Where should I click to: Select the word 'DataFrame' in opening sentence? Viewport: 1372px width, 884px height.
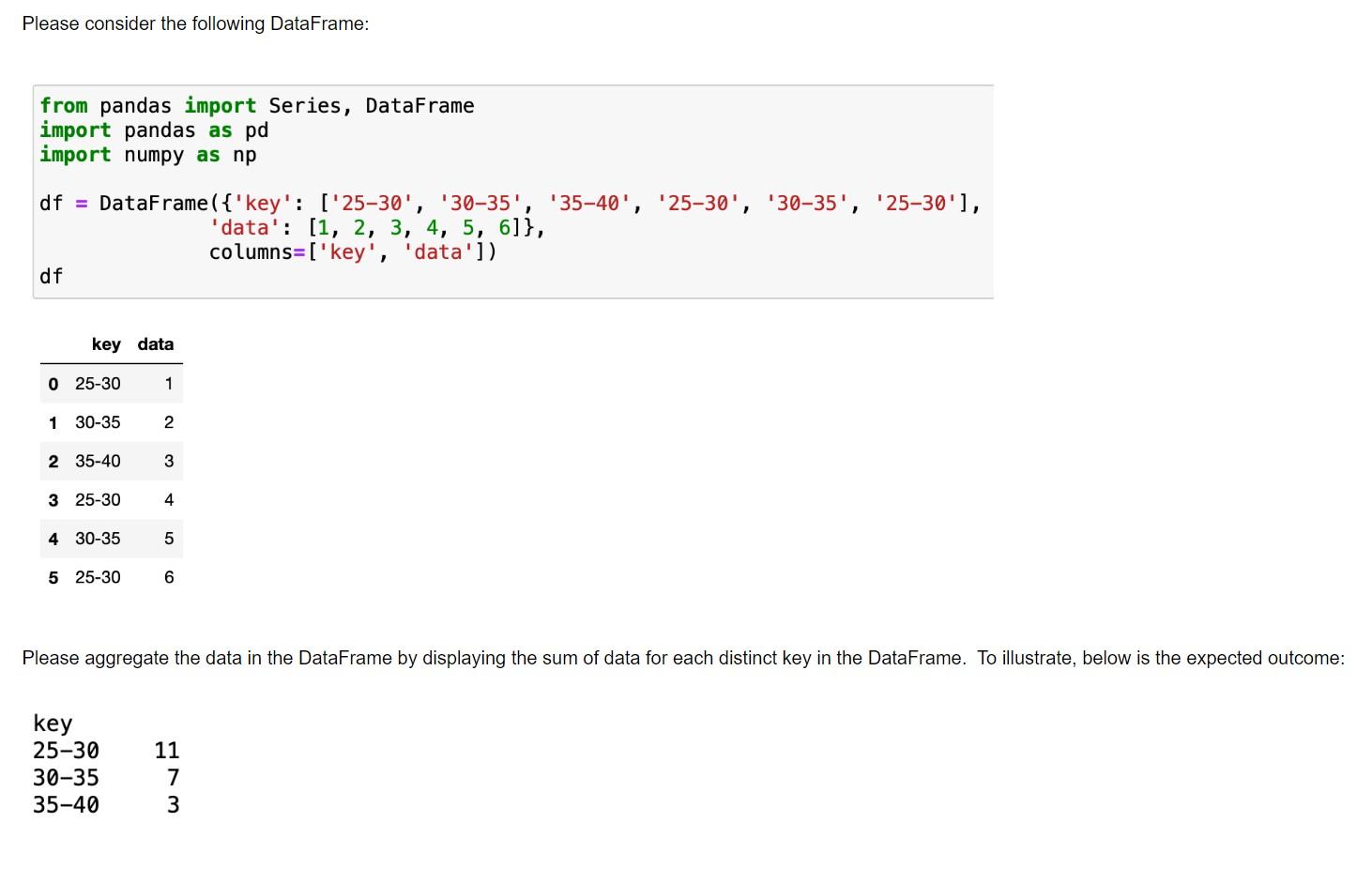point(318,23)
